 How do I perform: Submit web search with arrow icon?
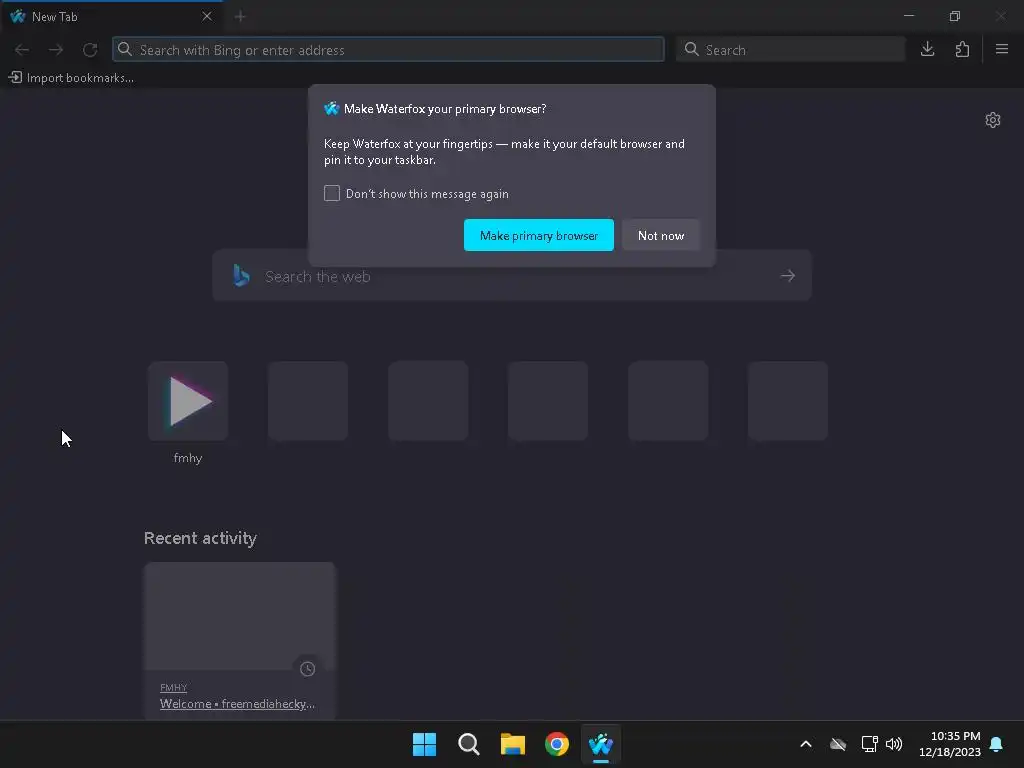[788, 276]
